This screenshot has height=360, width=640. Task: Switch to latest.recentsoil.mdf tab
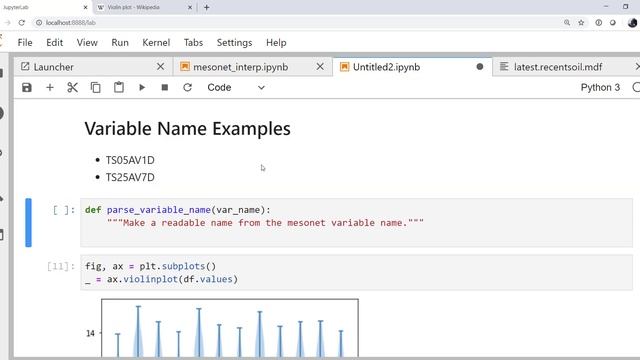pos(558,67)
